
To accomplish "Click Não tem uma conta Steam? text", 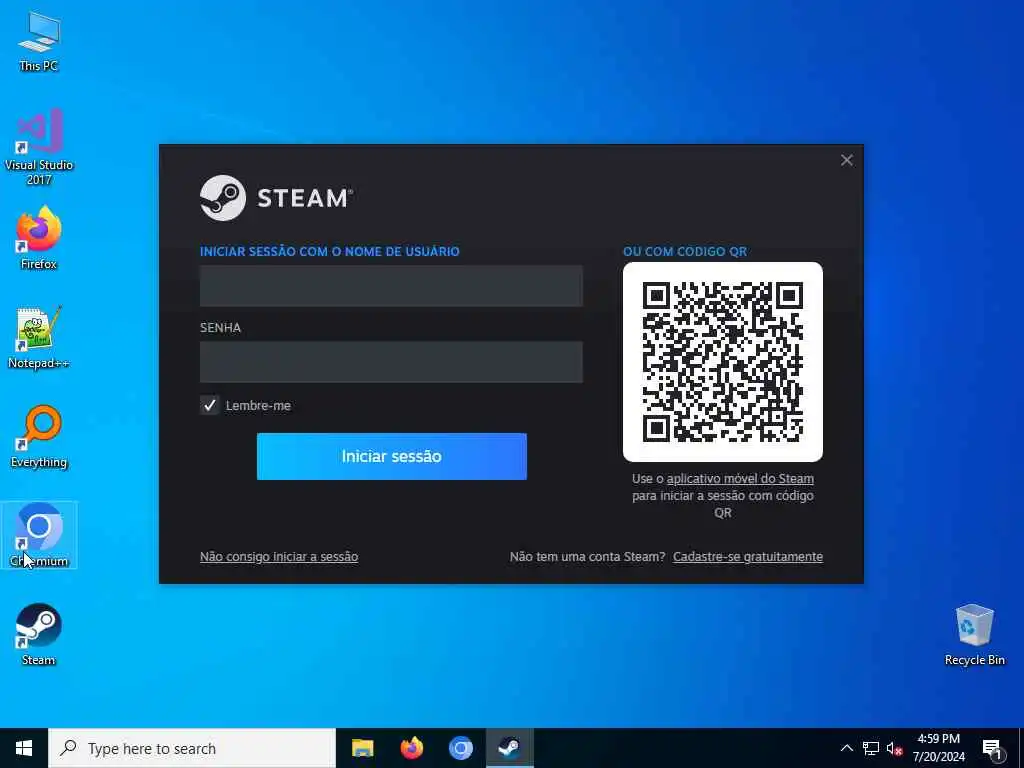I will point(587,557).
